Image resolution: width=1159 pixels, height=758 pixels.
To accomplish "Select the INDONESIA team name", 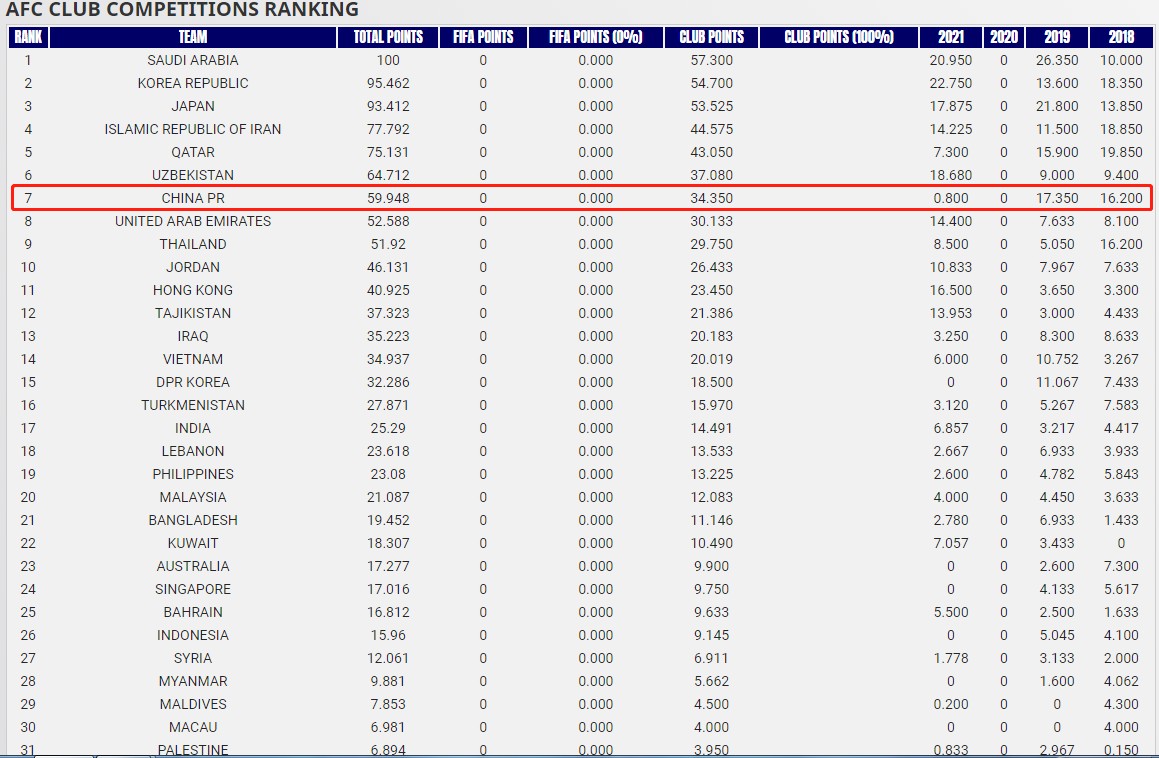I will (193, 634).
